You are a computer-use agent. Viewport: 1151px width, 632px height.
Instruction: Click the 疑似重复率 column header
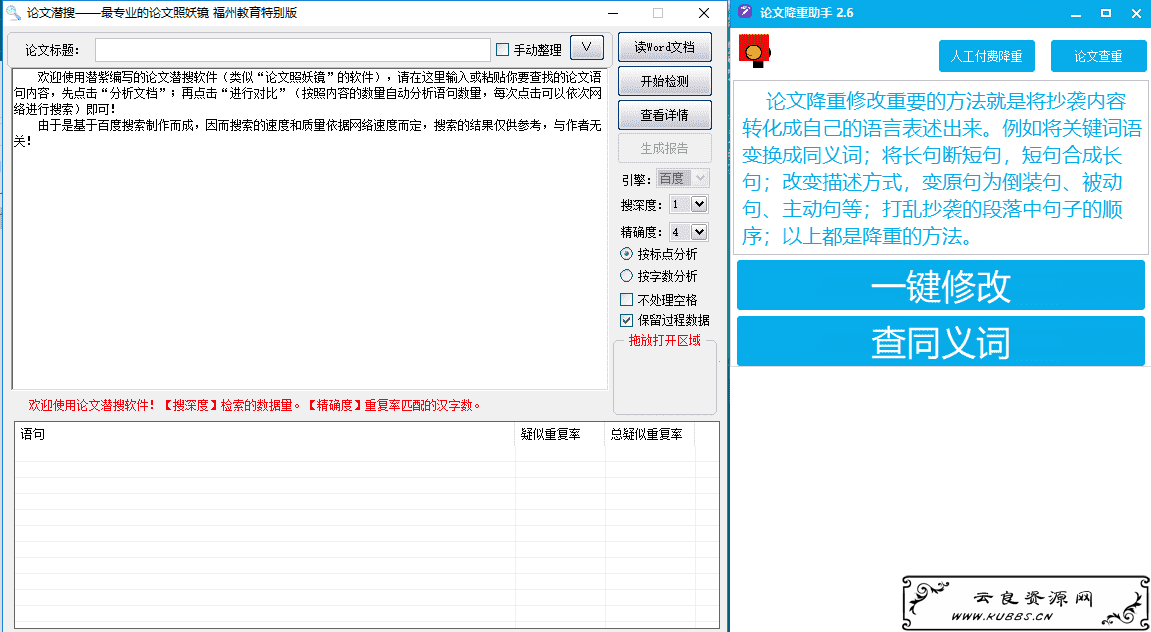[560, 435]
